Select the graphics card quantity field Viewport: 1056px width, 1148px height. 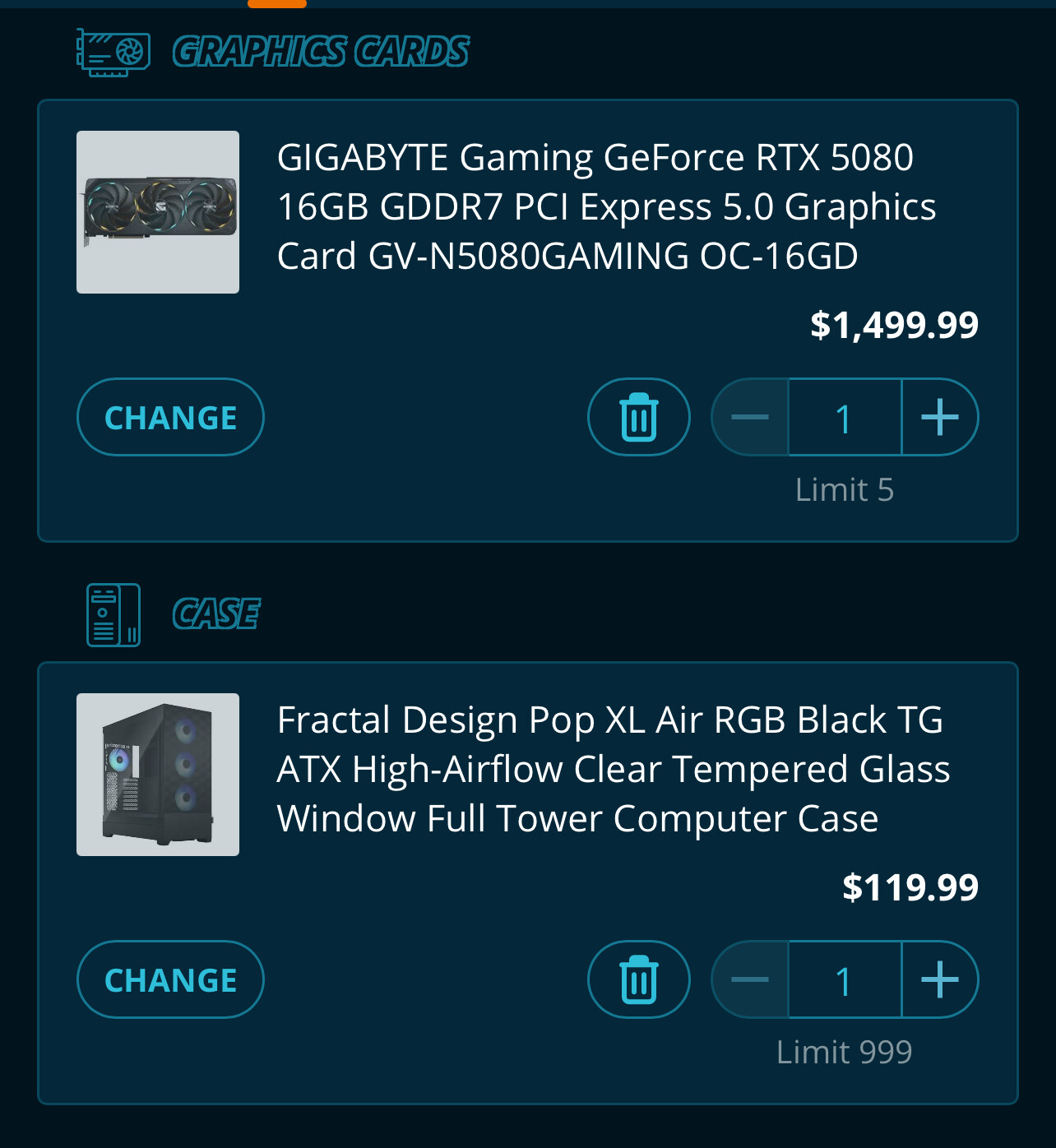(845, 417)
